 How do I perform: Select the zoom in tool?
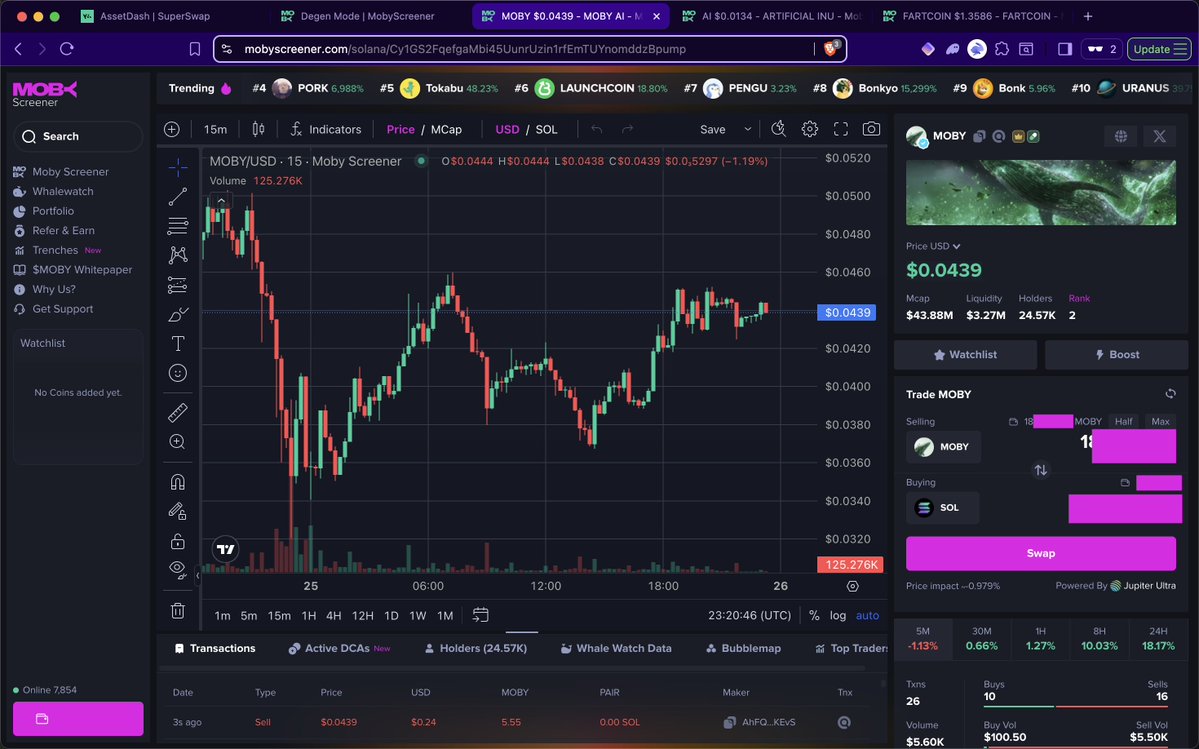177,442
